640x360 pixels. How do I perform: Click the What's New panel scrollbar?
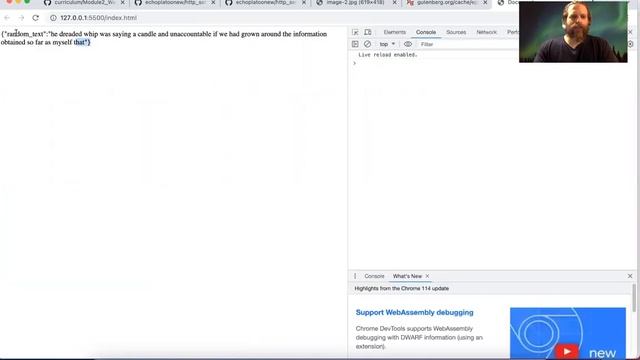tap(634, 298)
